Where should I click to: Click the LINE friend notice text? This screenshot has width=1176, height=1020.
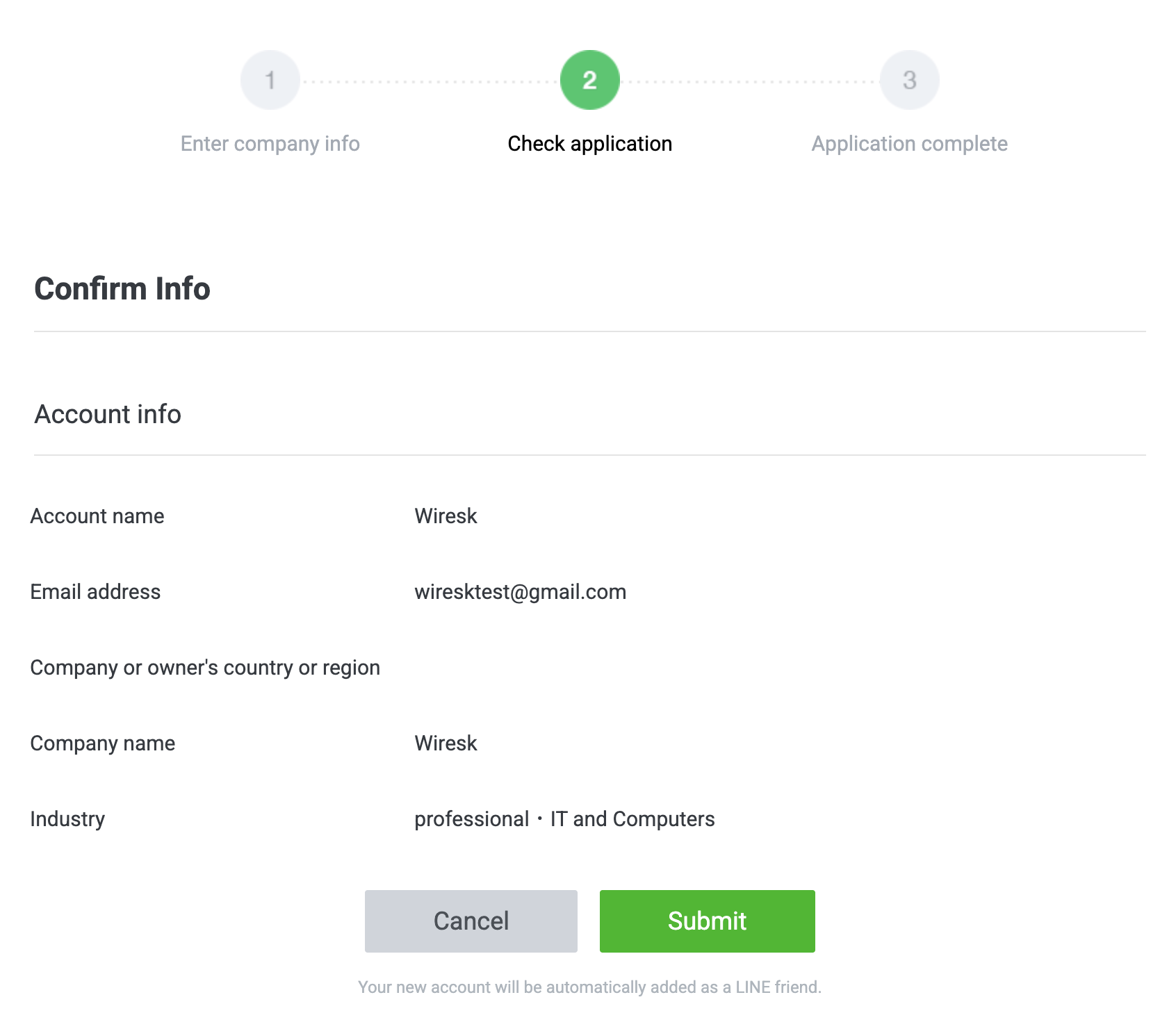point(589,987)
